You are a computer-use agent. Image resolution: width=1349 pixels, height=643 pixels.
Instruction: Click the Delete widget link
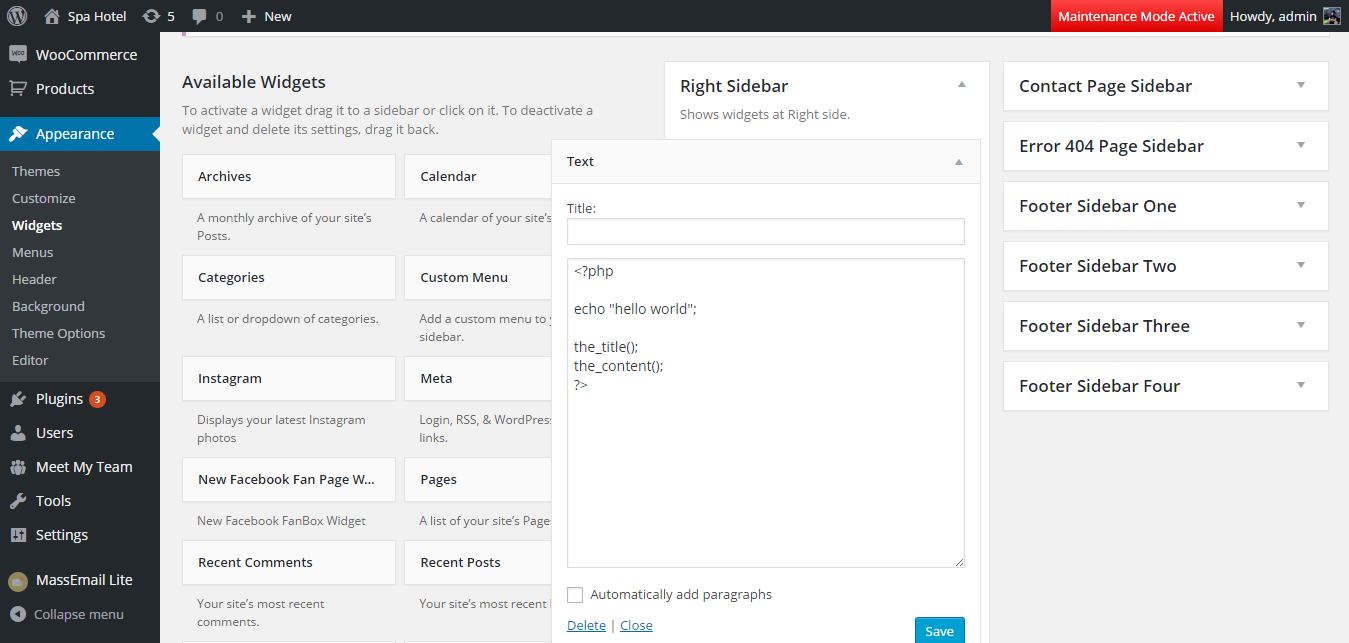click(x=586, y=625)
